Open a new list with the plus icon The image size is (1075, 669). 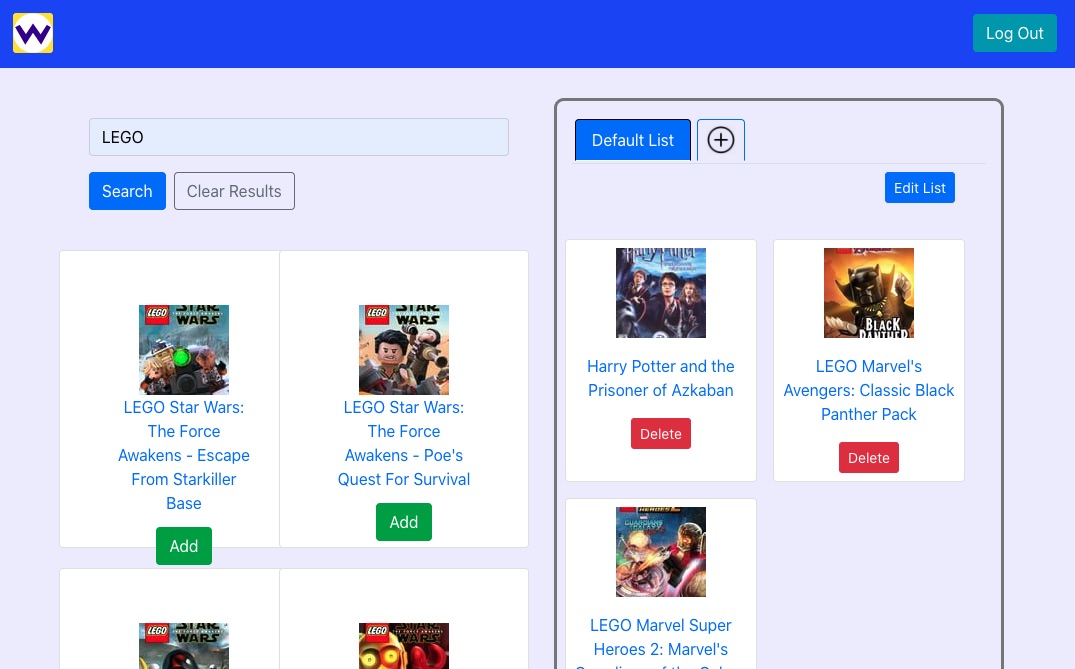(720, 140)
